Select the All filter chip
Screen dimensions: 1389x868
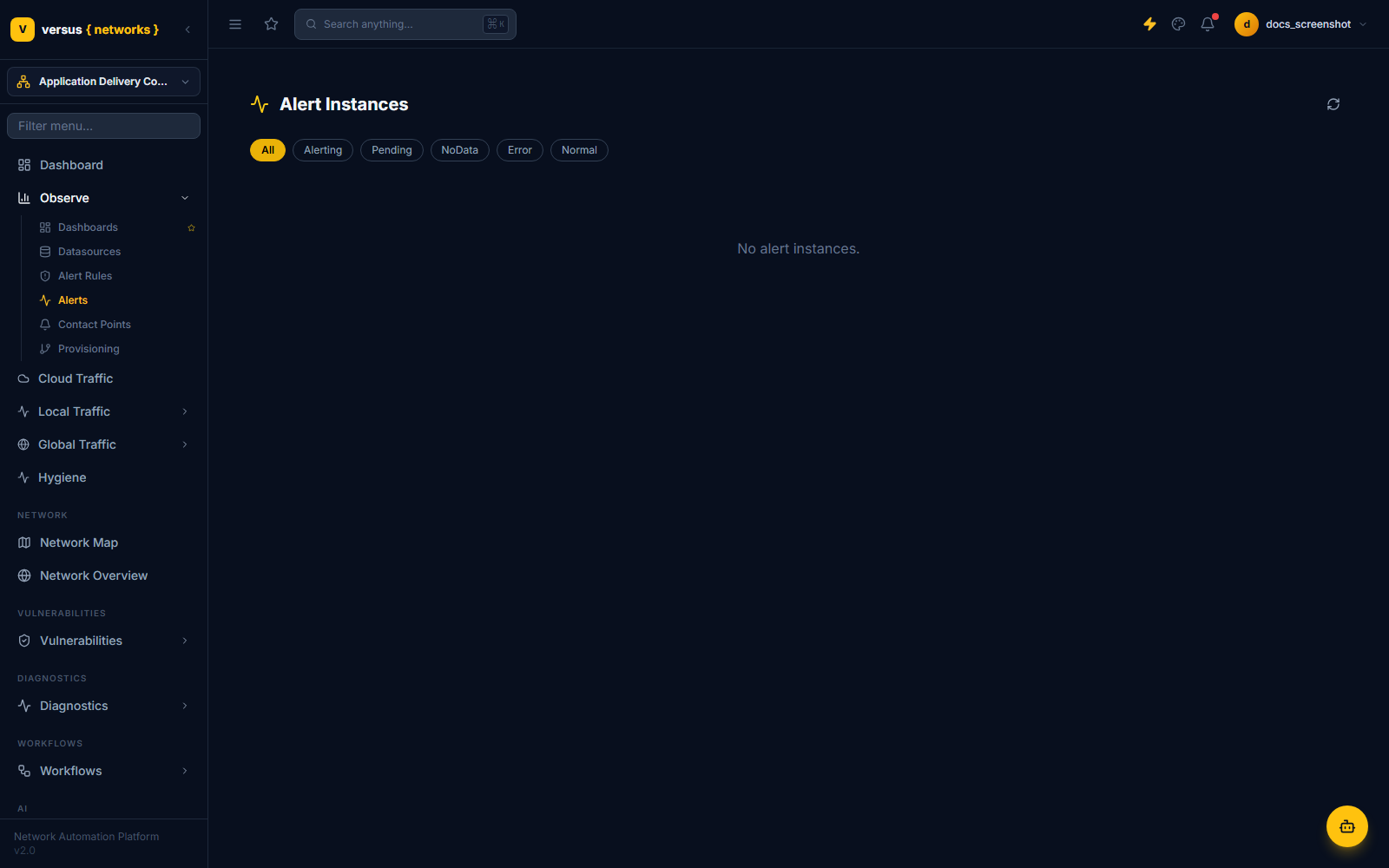(267, 150)
